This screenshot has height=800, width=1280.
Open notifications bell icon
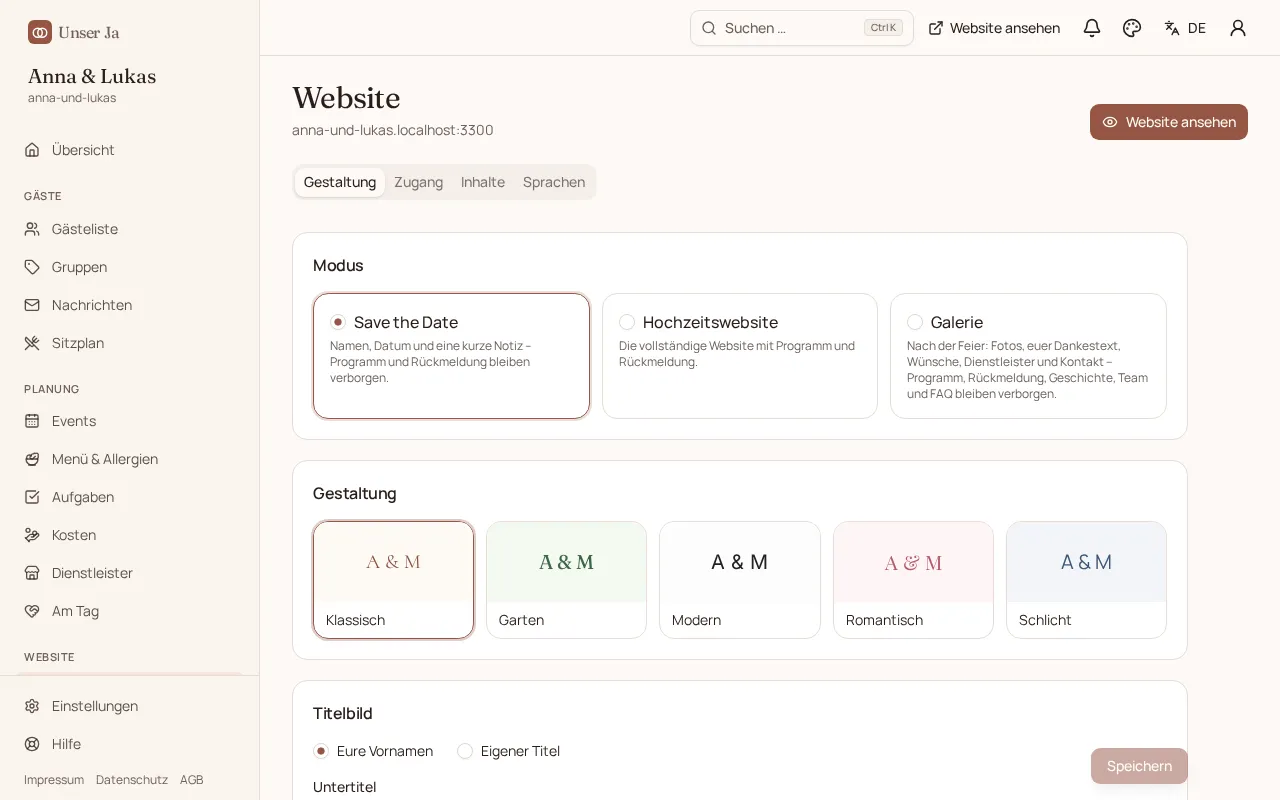click(1092, 28)
